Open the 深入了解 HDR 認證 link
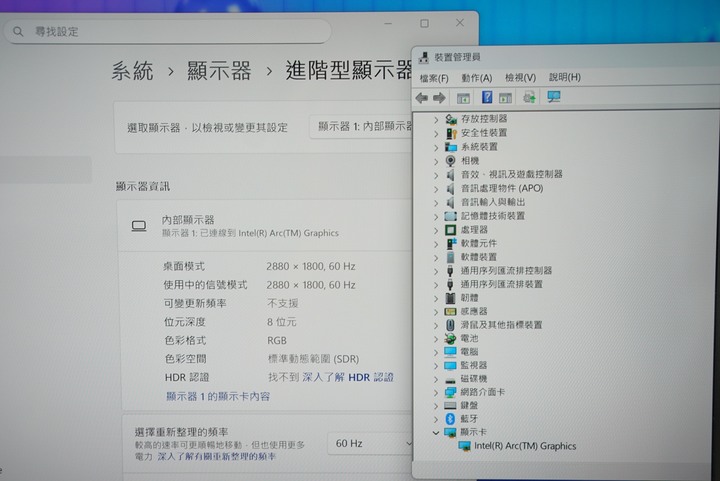Viewport: 720px width, 481px height. [x=348, y=377]
